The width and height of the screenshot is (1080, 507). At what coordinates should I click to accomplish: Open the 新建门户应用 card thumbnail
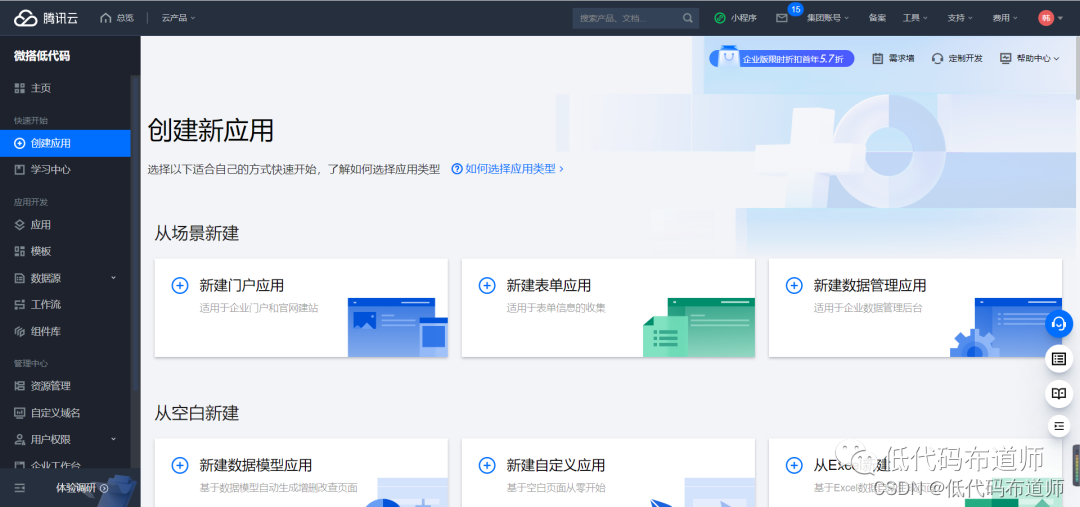(x=397, y=327)
